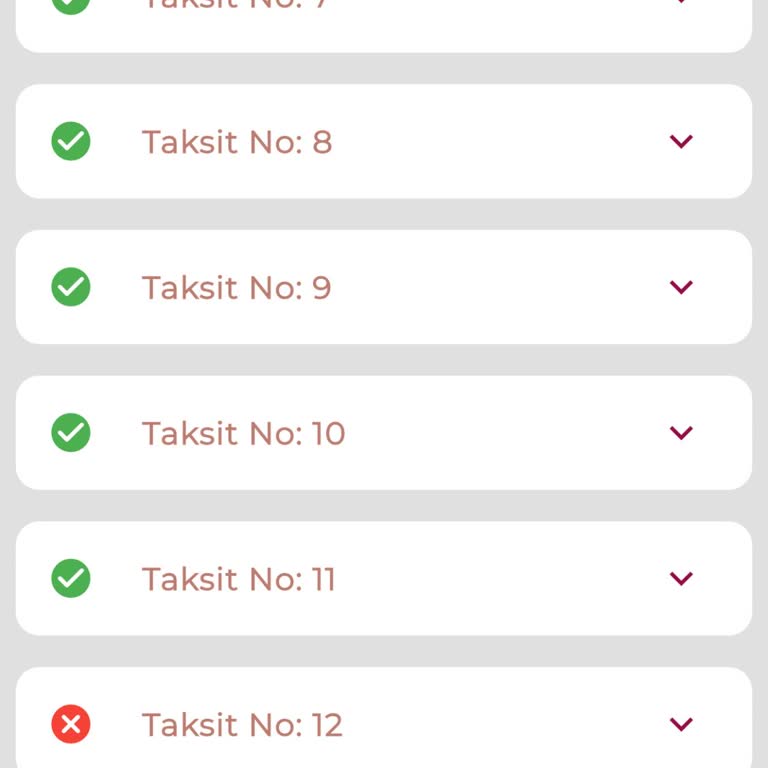Viewport: 768px width, 768px height.
Task: Click the green checkmark for Taksit No: 8
Action: click(x=71, y=141)
